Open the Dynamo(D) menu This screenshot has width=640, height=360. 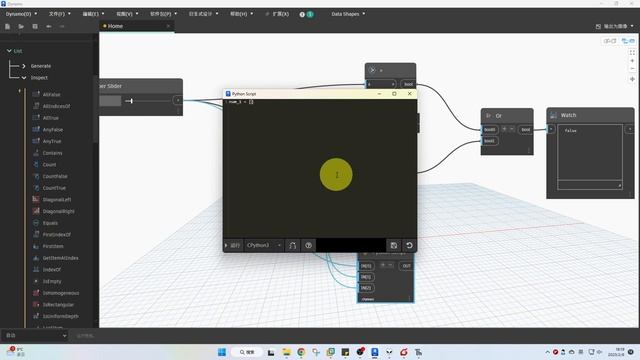coord(21,14)
